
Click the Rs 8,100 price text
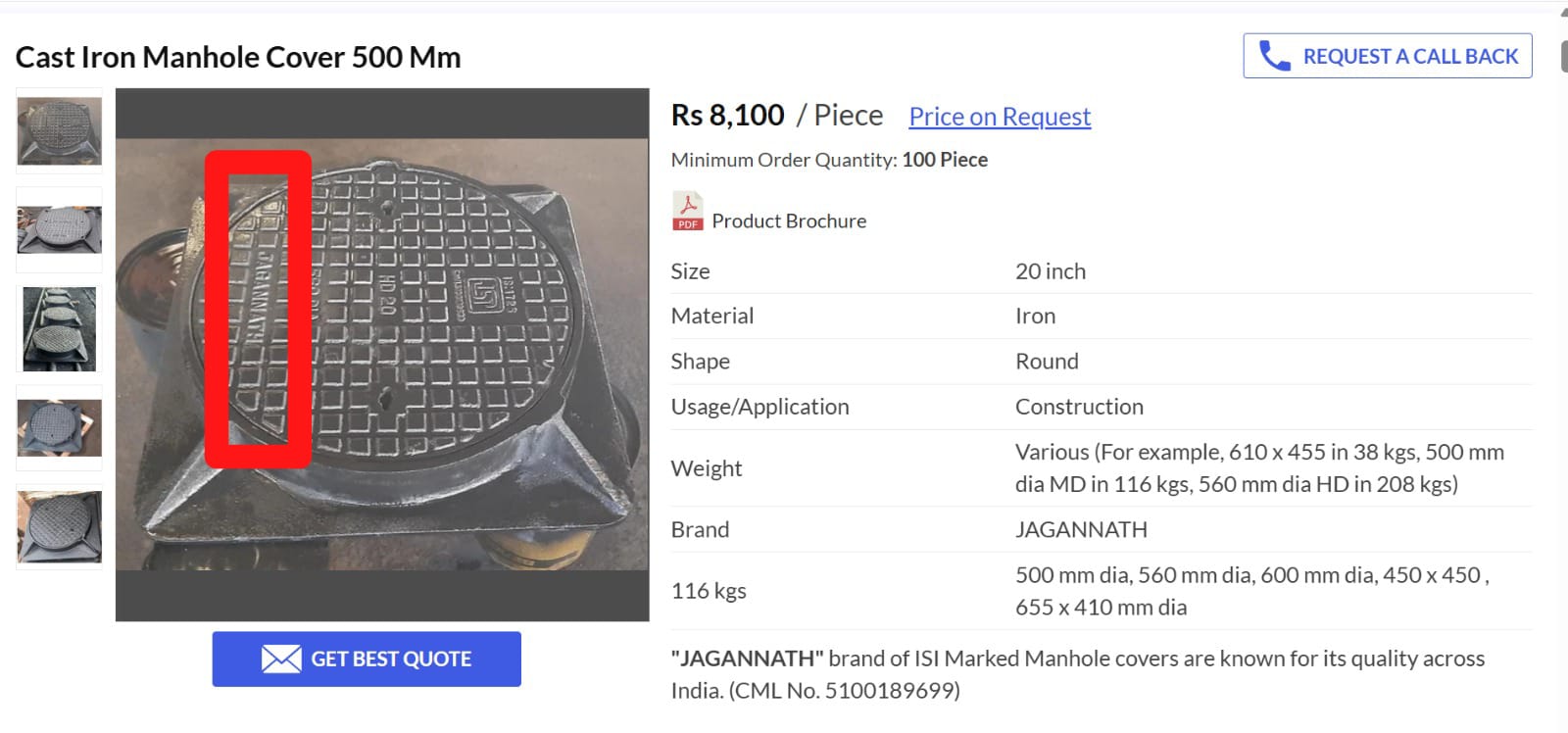[x=727, y=116]
